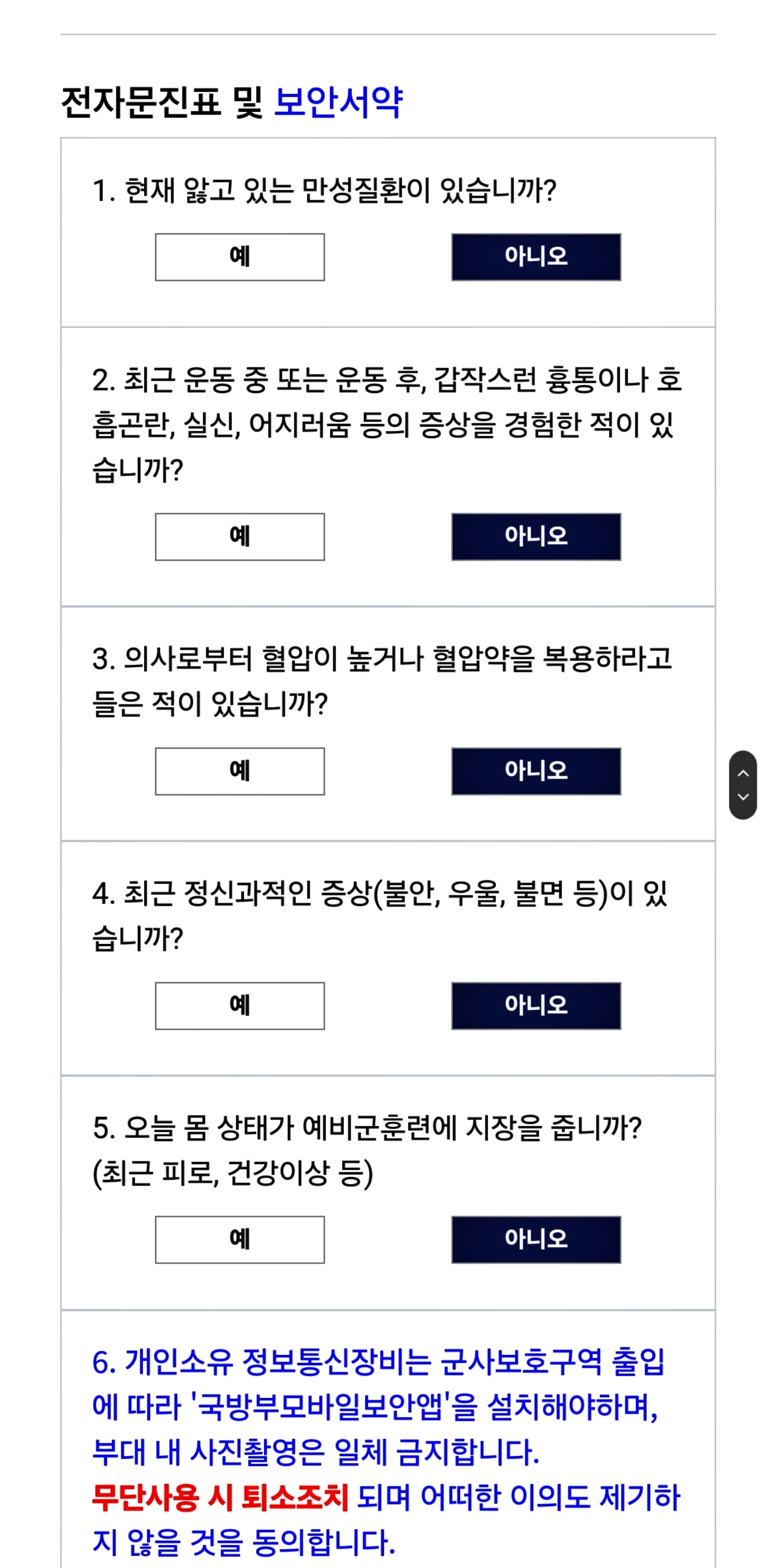Image resolution: width=775 pixels, height=1568 pixels.
Task: Select 예 for question 1 about chronic illness
Action: click(240, 255)
